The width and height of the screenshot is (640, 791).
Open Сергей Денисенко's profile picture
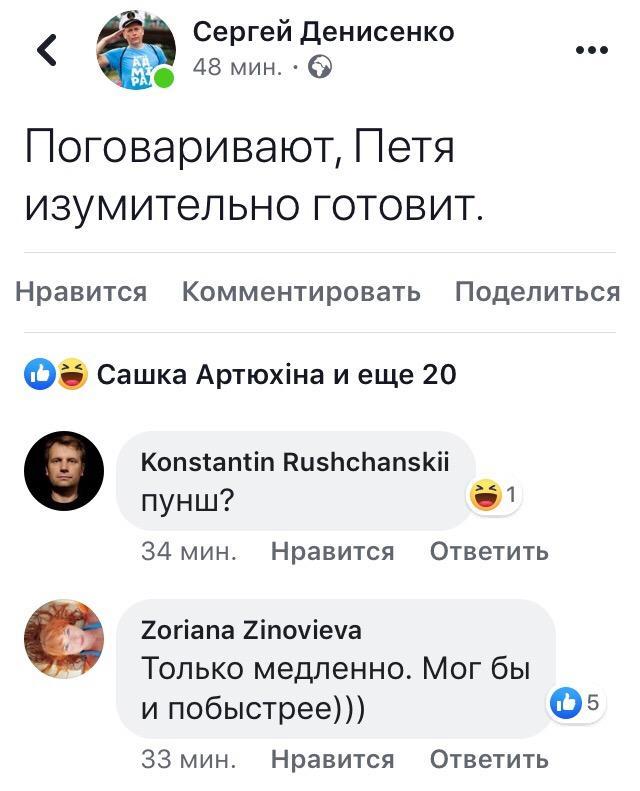coord(135,50)
